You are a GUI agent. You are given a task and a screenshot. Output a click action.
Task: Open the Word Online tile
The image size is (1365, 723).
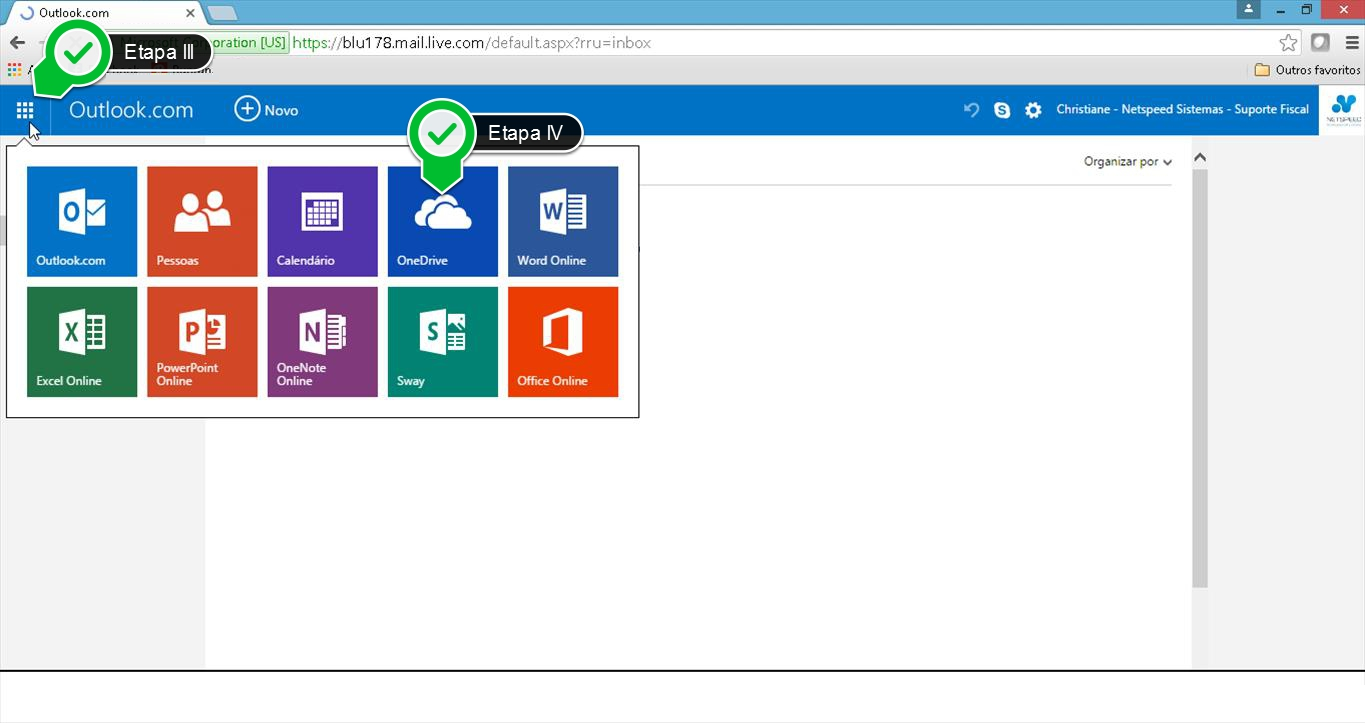point(563,221)
